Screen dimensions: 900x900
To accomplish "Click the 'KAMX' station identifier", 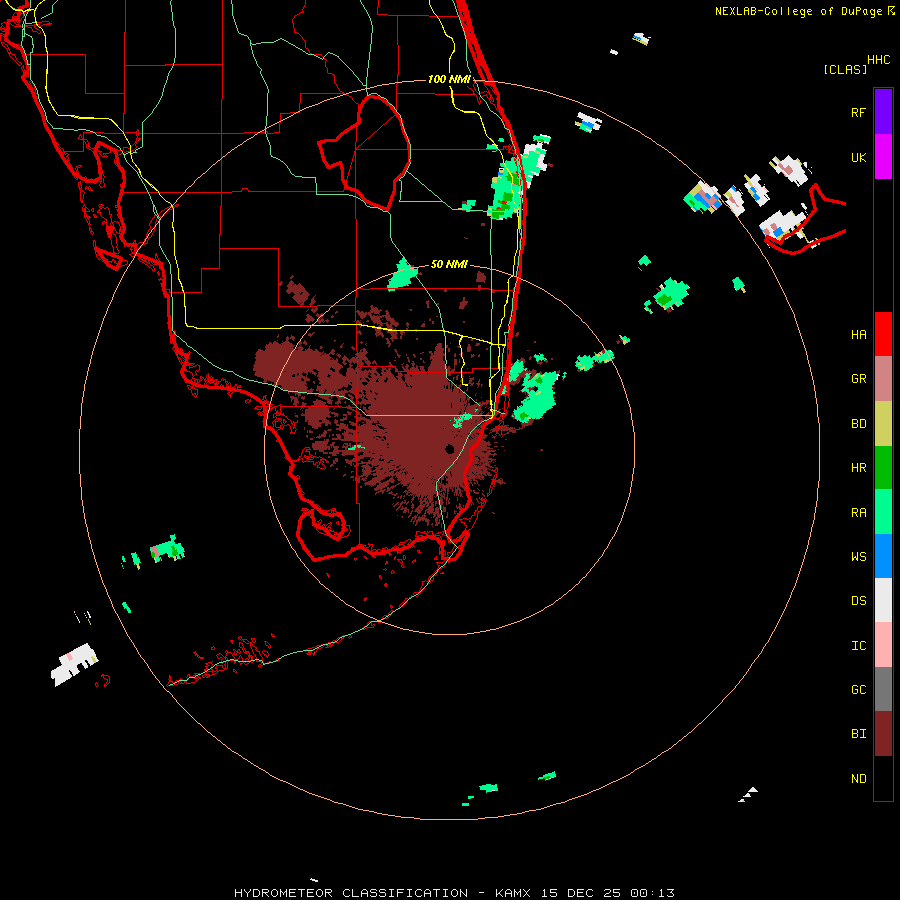I will (x=513, y=893).
